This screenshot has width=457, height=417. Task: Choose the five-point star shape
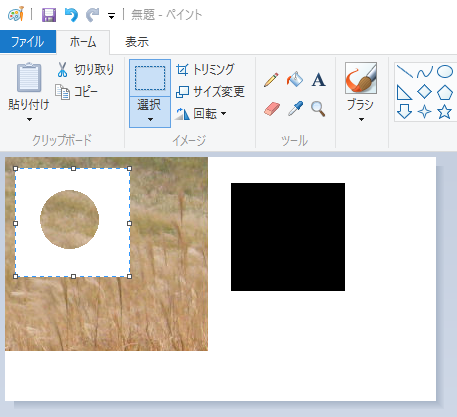[444, 112]
